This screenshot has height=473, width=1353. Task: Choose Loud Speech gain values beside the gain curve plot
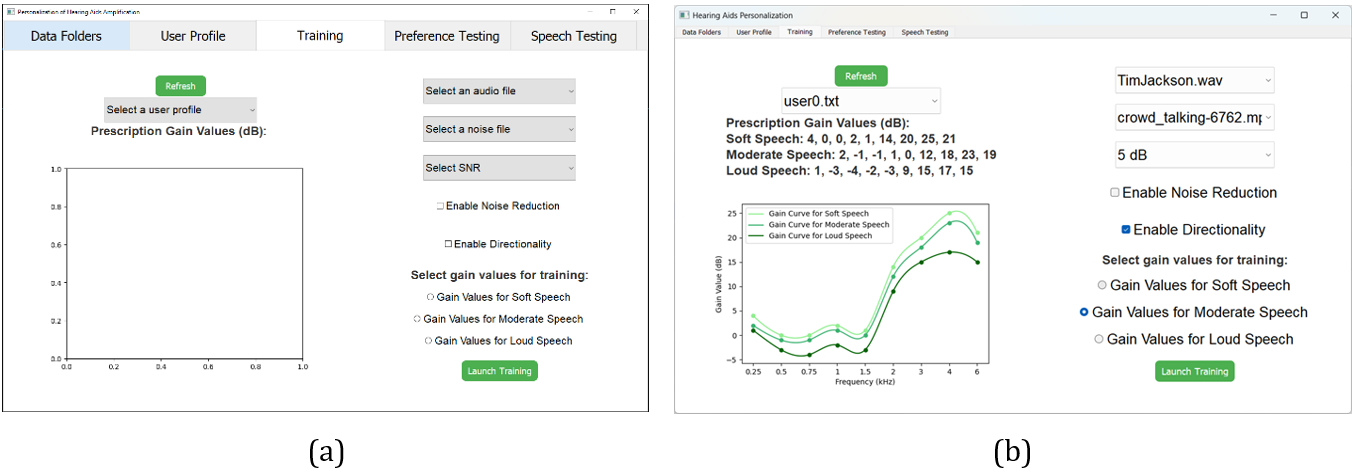click(1099, 340)
